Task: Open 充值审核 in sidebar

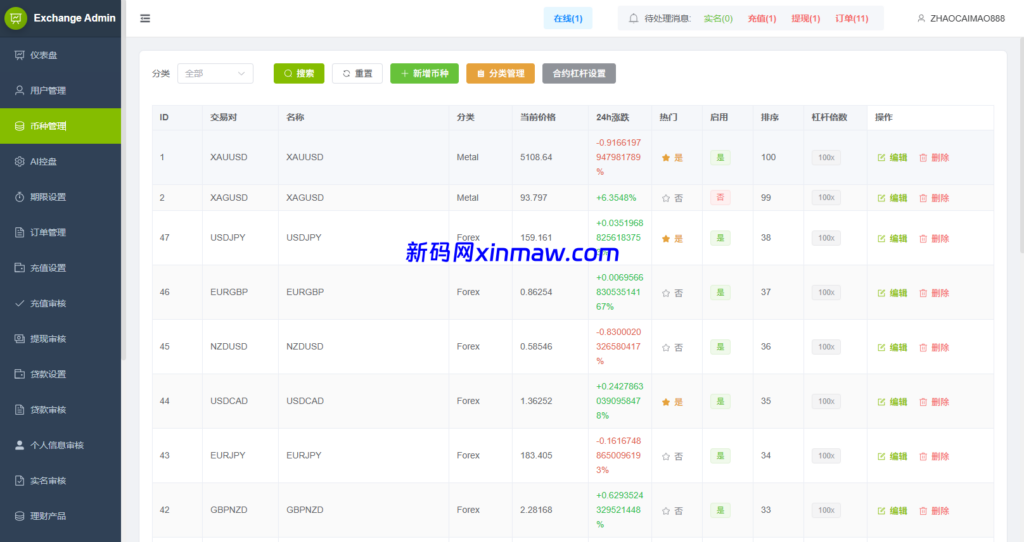Action: click(x=60, y=303)
